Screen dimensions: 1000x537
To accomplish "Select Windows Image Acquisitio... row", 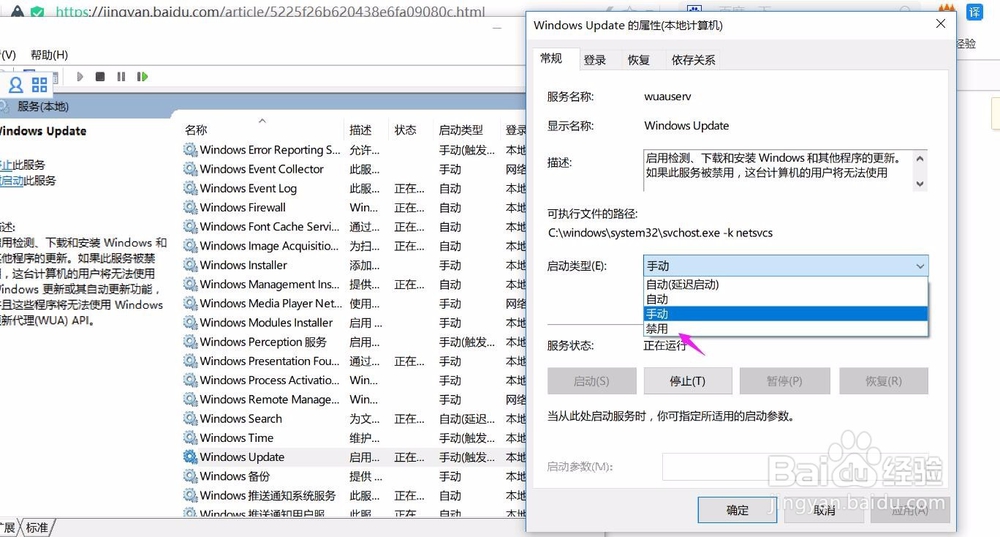I will click(354, 246).
